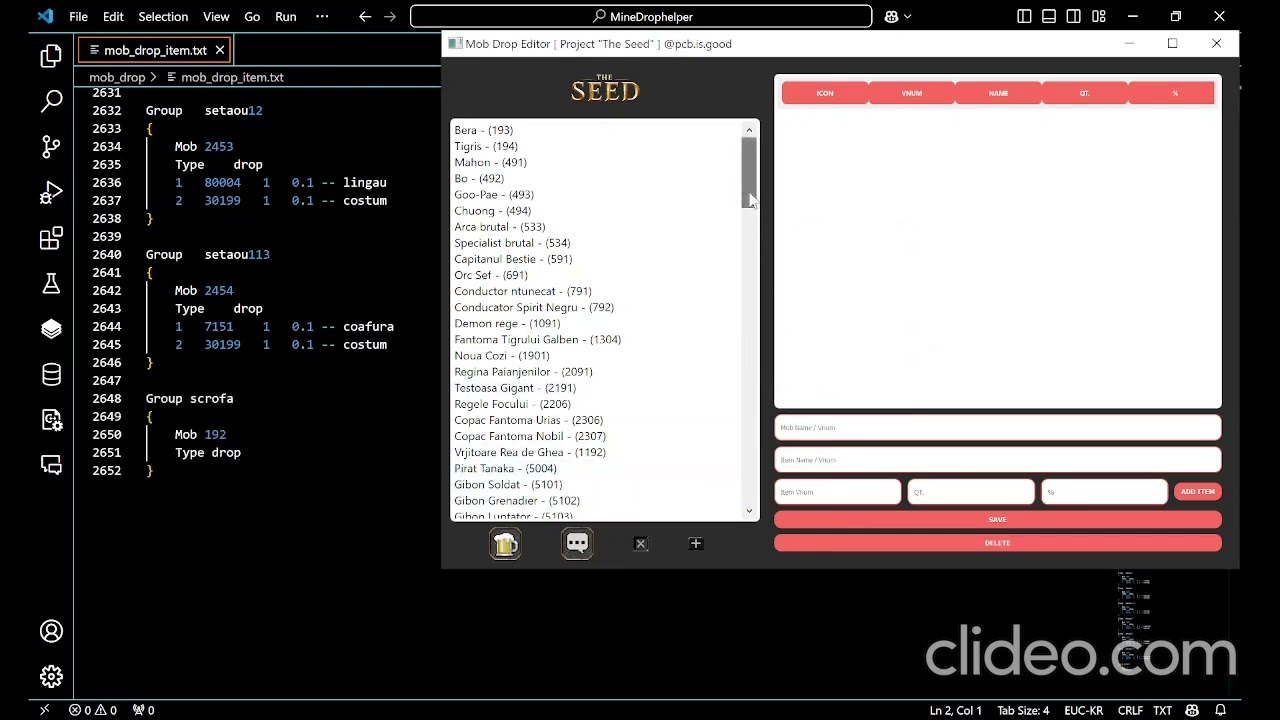Click the stacked layers activity bar icon
The height and width of the screenshot is (720, 1280).
[51, 329]
